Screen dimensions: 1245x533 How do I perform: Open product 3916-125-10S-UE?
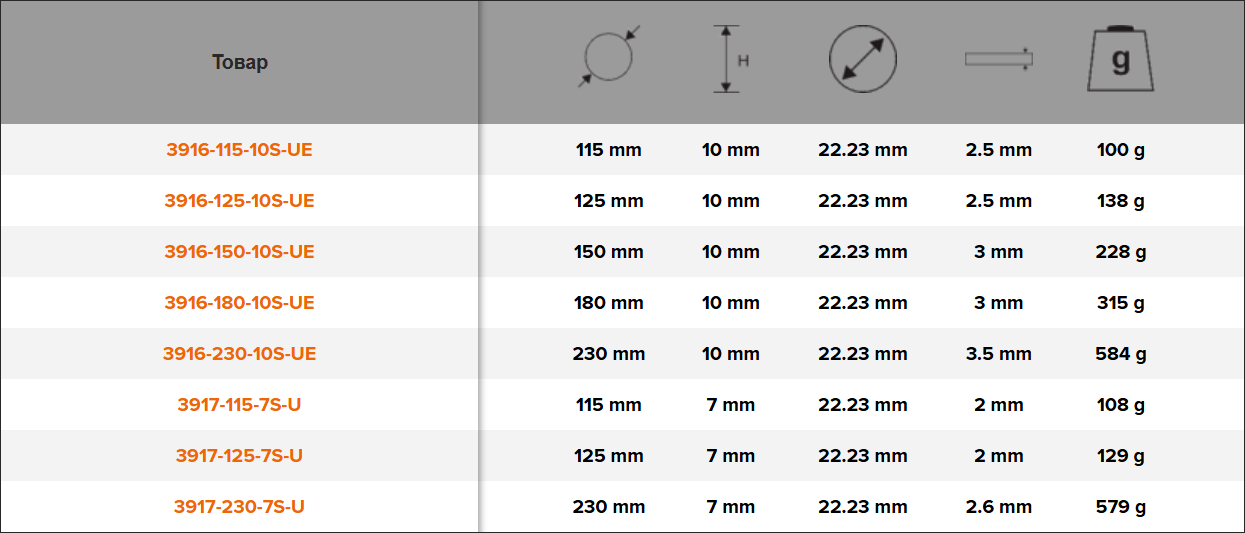click(239, 201)
